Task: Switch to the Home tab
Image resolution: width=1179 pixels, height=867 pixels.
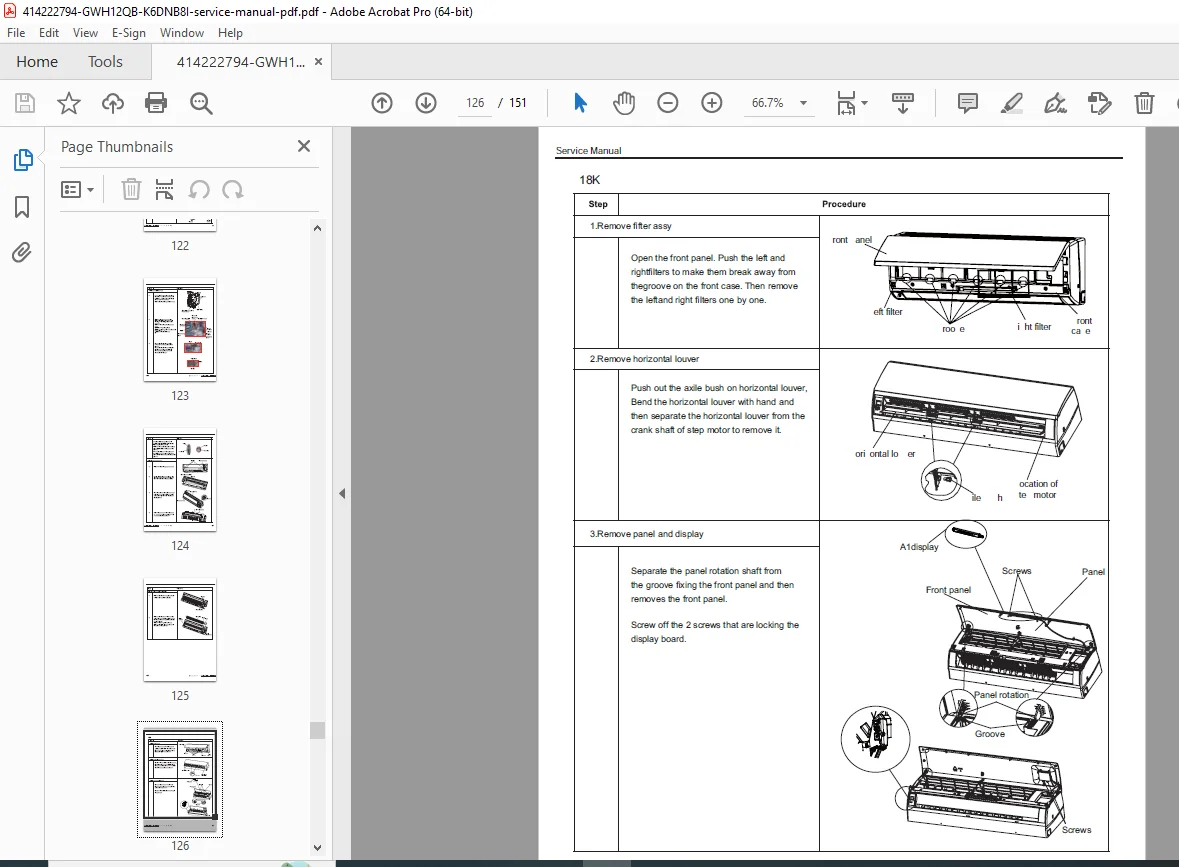Action: pyautogui.click(x=37, y=62)
